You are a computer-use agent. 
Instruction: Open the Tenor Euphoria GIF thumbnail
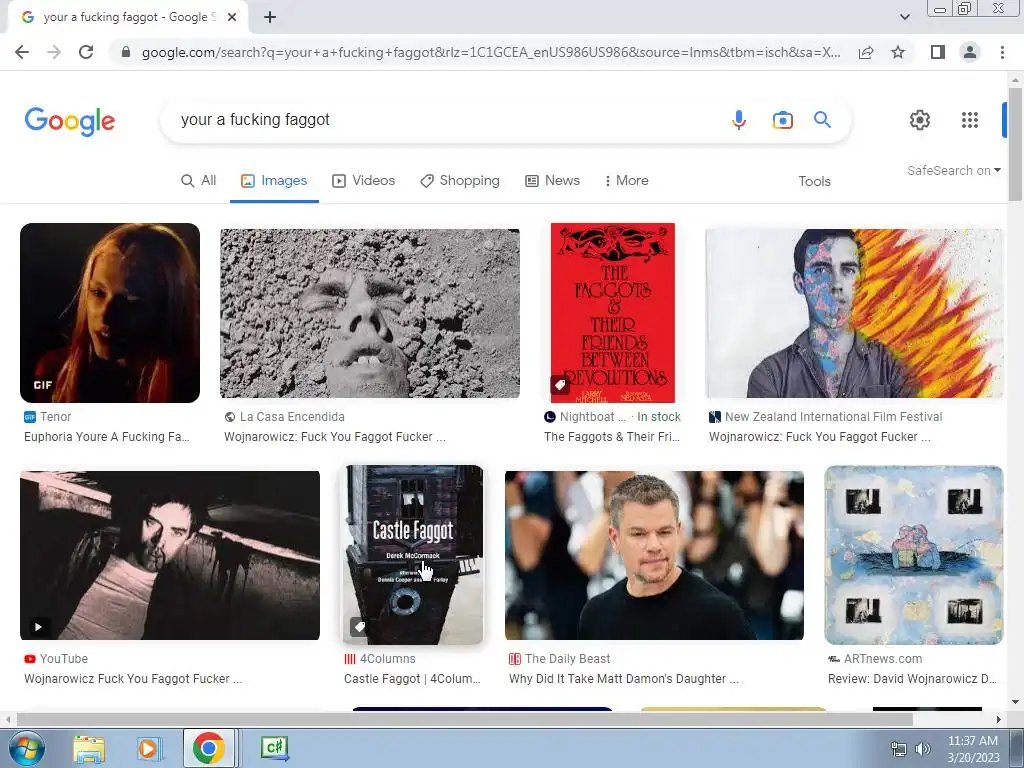(110, 313)
